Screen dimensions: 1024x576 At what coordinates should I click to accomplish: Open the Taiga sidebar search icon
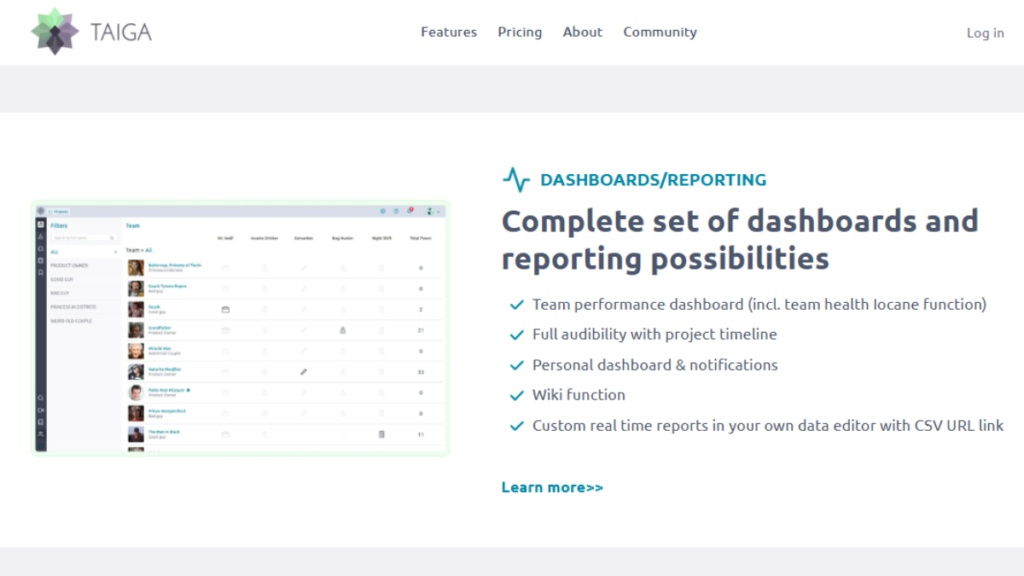coord(40,396)
